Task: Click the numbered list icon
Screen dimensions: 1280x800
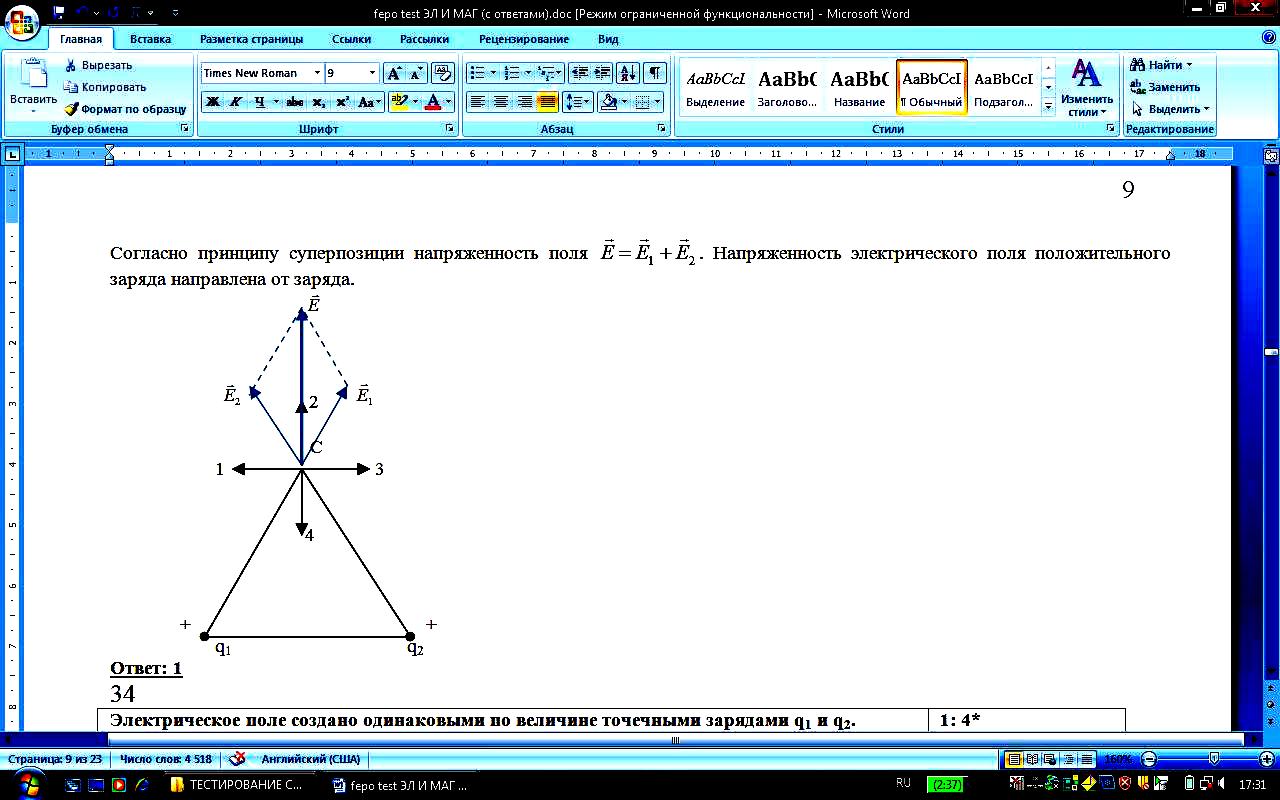Action: [512, 73]
